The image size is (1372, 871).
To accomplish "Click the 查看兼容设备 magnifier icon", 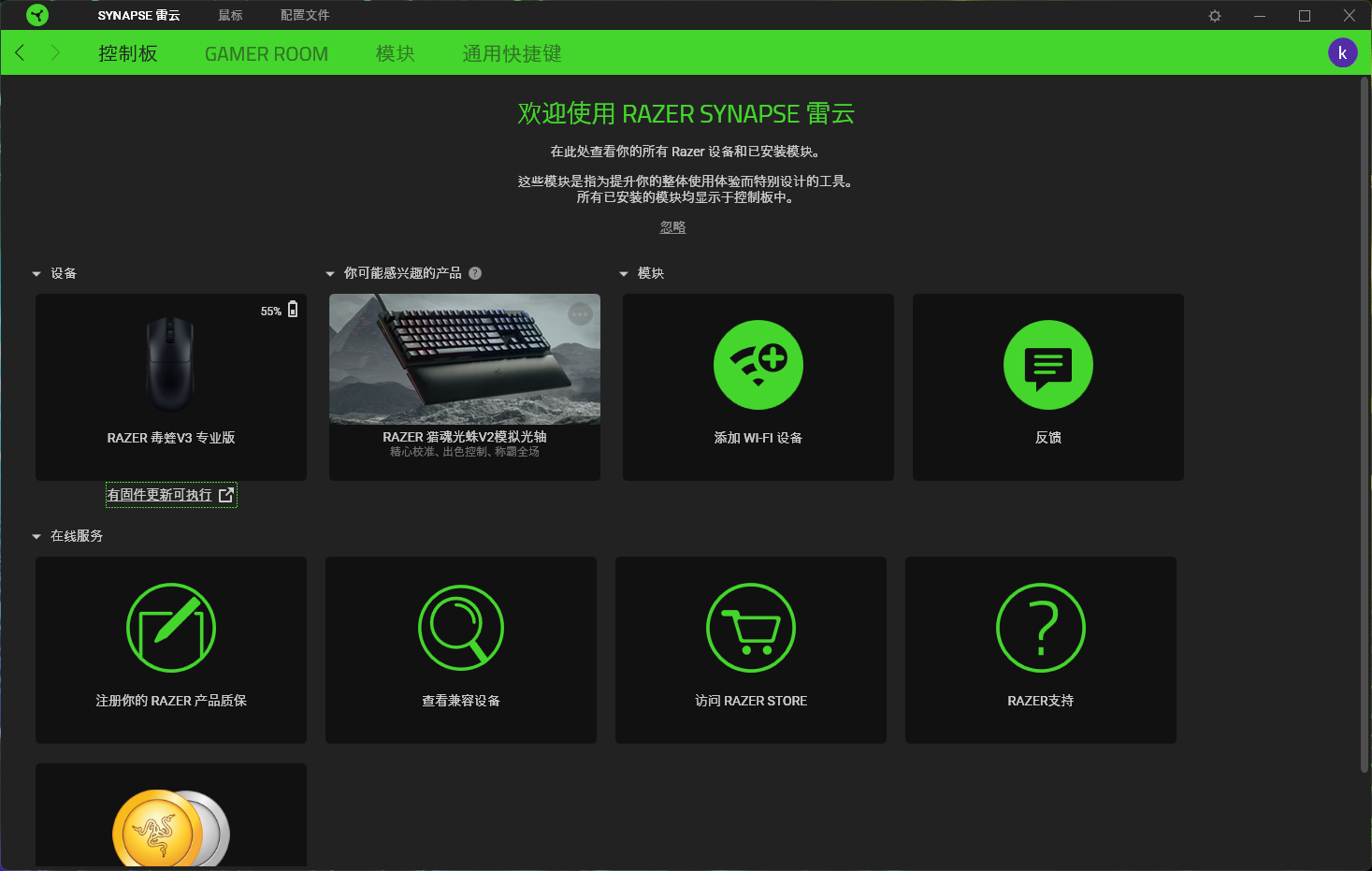I will coord(461,628).
